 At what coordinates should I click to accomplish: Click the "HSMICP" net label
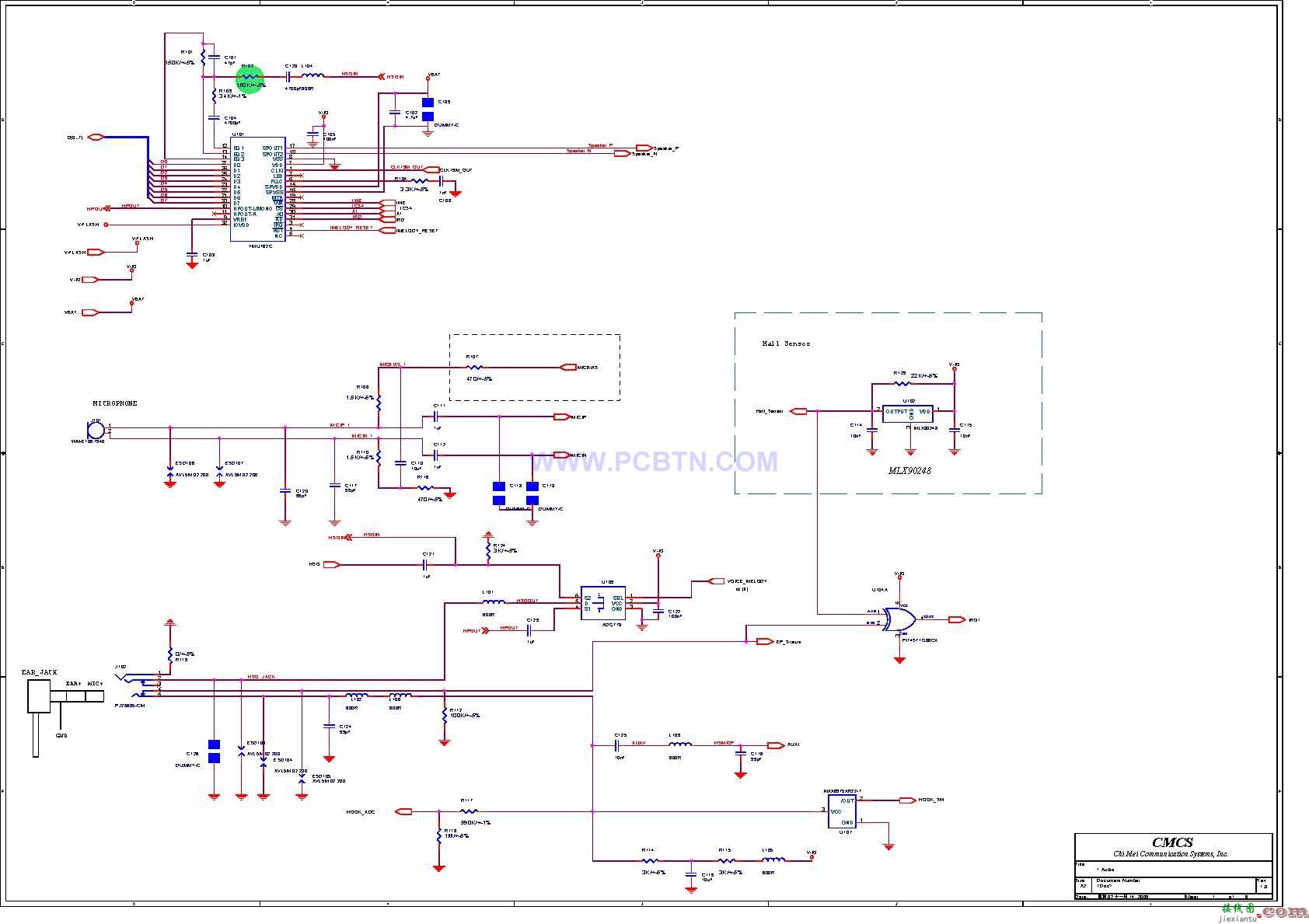point(724,742)
